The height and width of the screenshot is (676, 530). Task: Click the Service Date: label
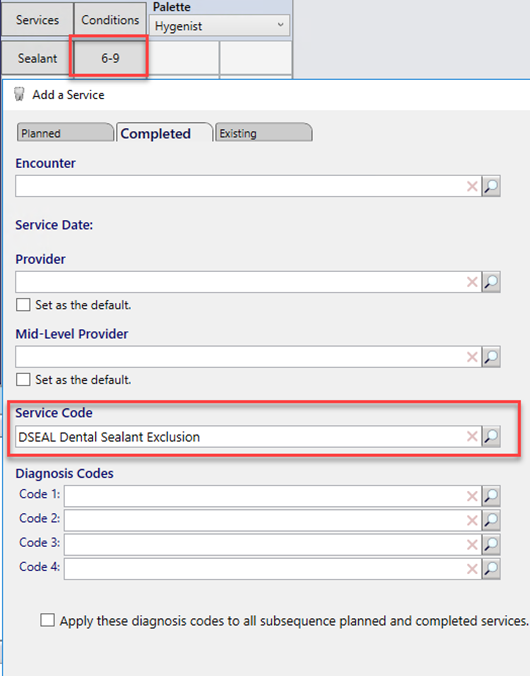click(54, 225)
